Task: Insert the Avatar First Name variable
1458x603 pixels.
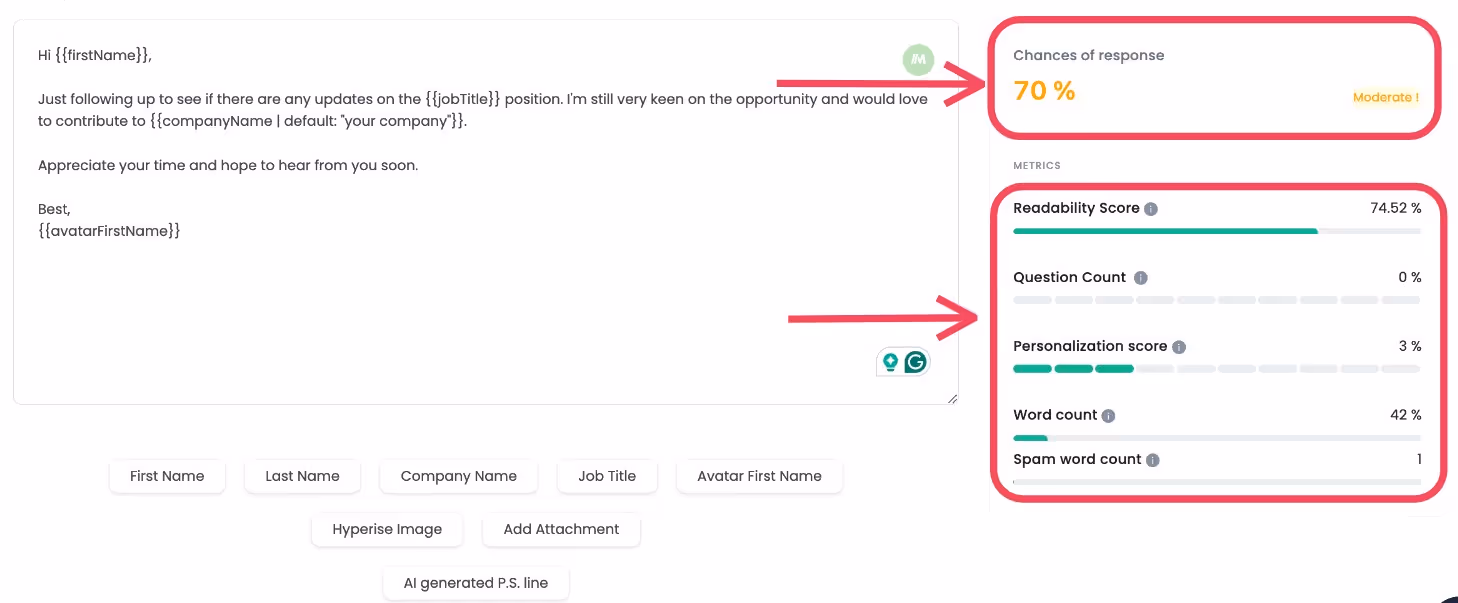Action: 759,476
